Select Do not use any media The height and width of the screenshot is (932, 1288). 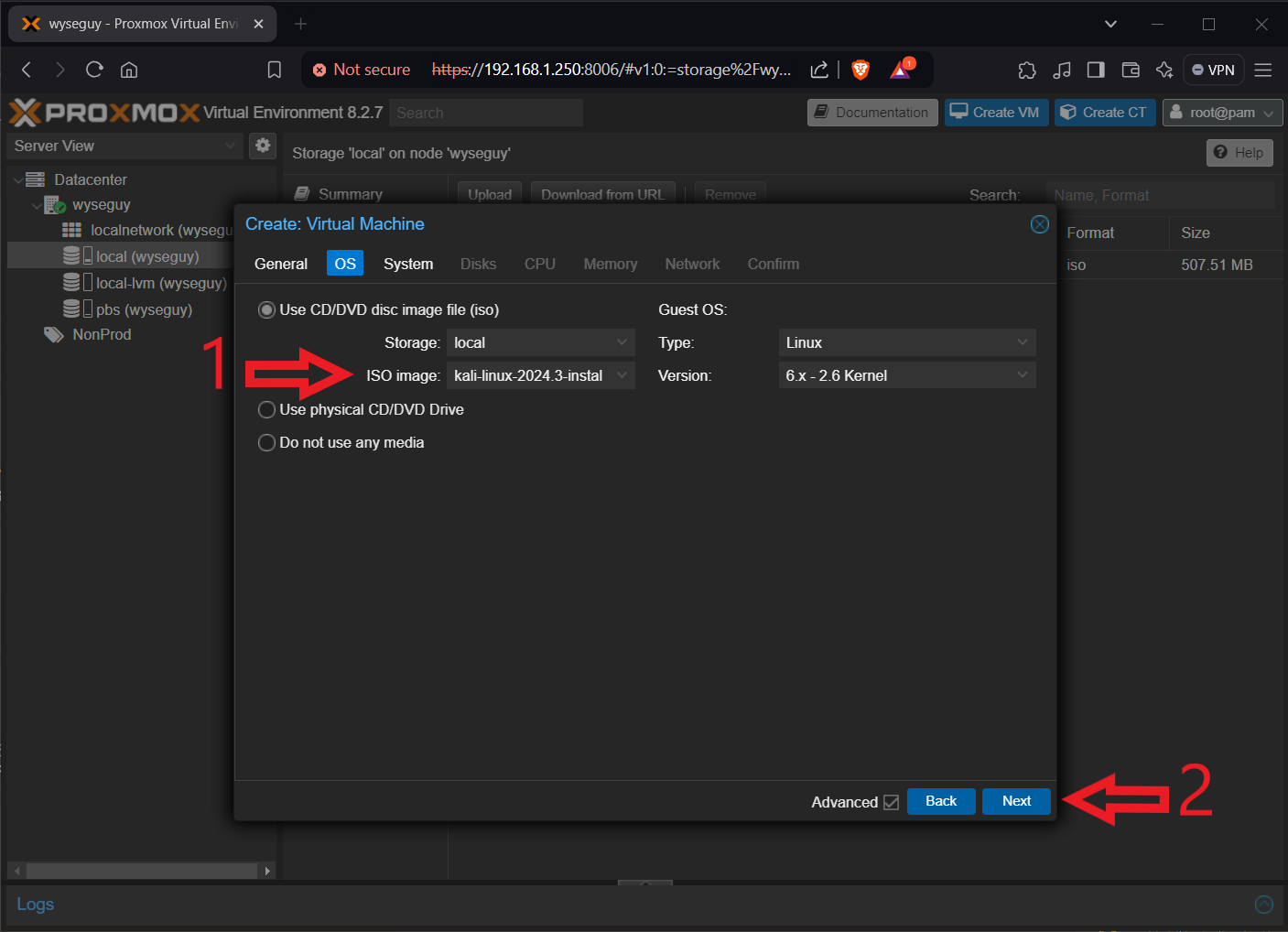click(266, 442)
